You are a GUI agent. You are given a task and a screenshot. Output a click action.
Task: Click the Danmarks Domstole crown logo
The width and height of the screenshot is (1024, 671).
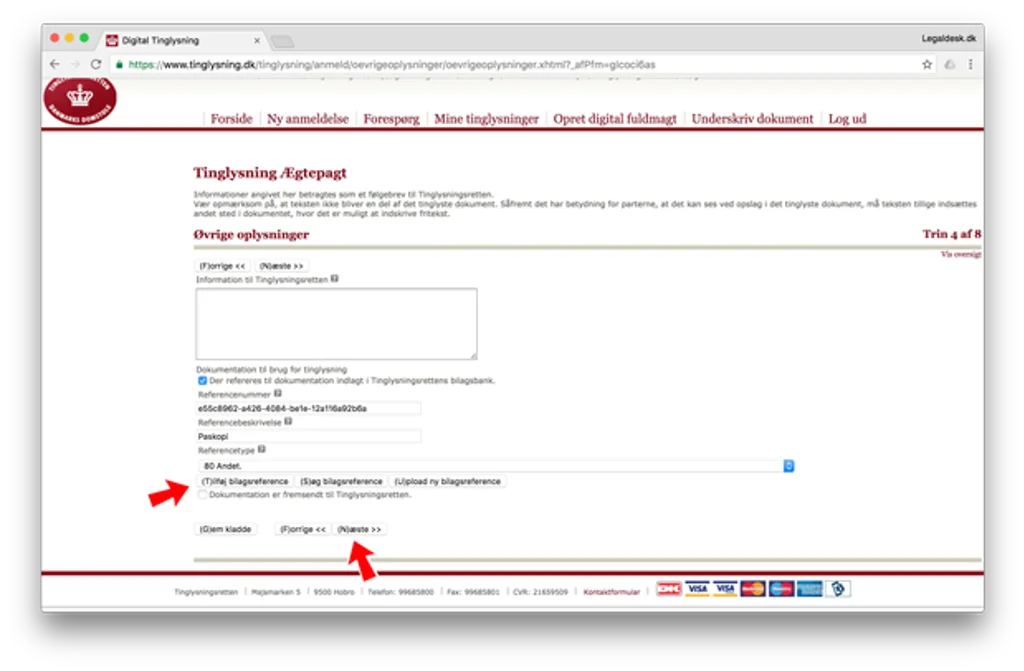click(80, 100)
